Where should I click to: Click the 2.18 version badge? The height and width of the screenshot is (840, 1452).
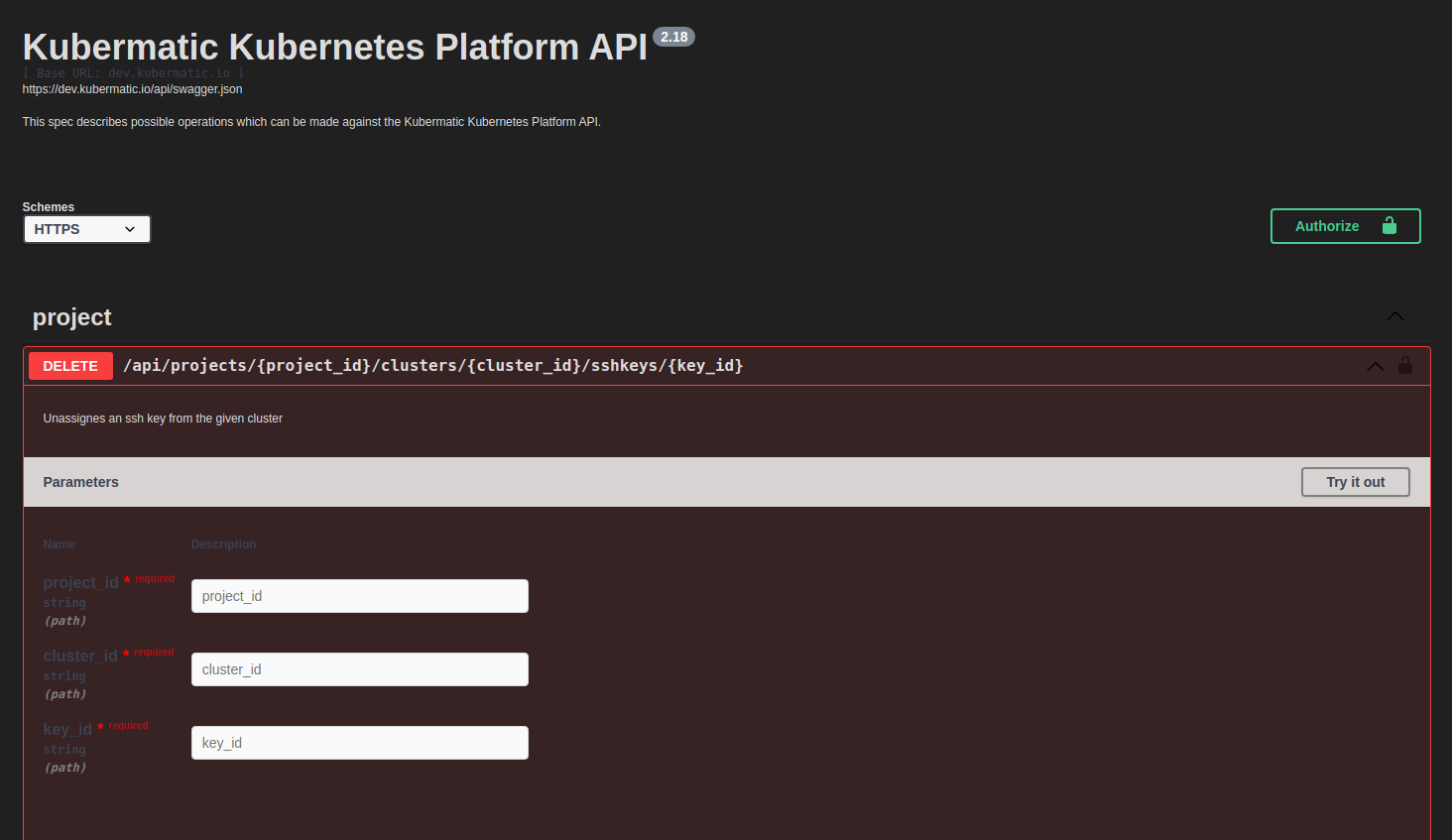point(673,37)
